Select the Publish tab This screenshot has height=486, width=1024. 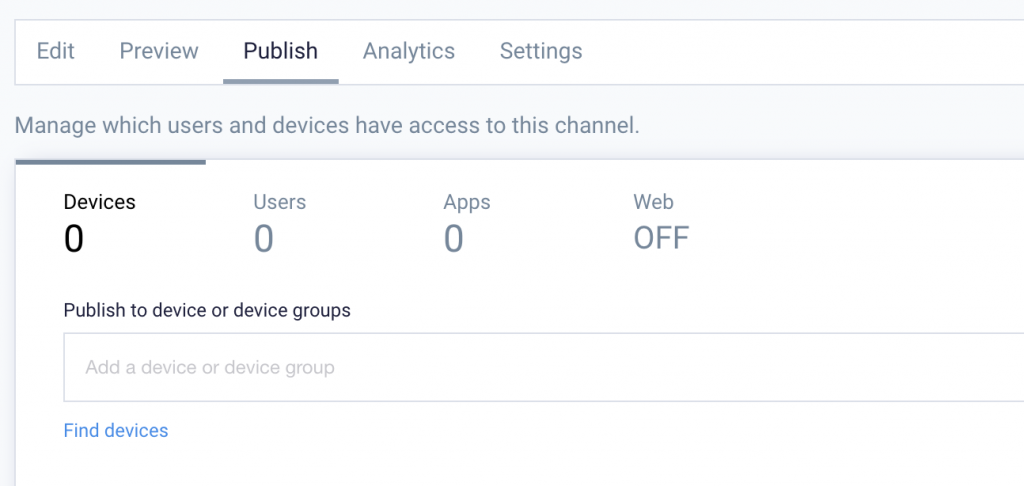click(281, 51)
